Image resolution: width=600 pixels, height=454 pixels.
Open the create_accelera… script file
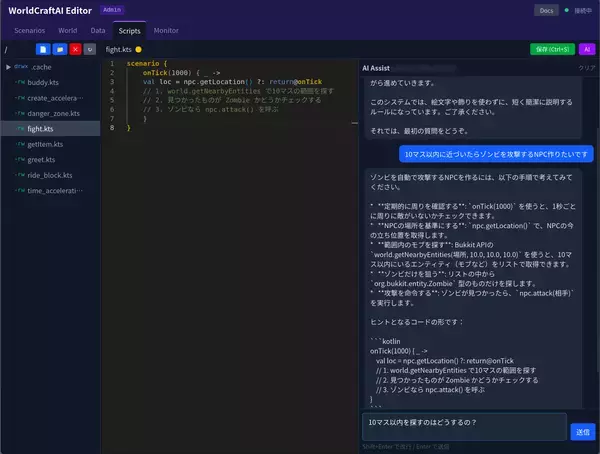(55, 98)
